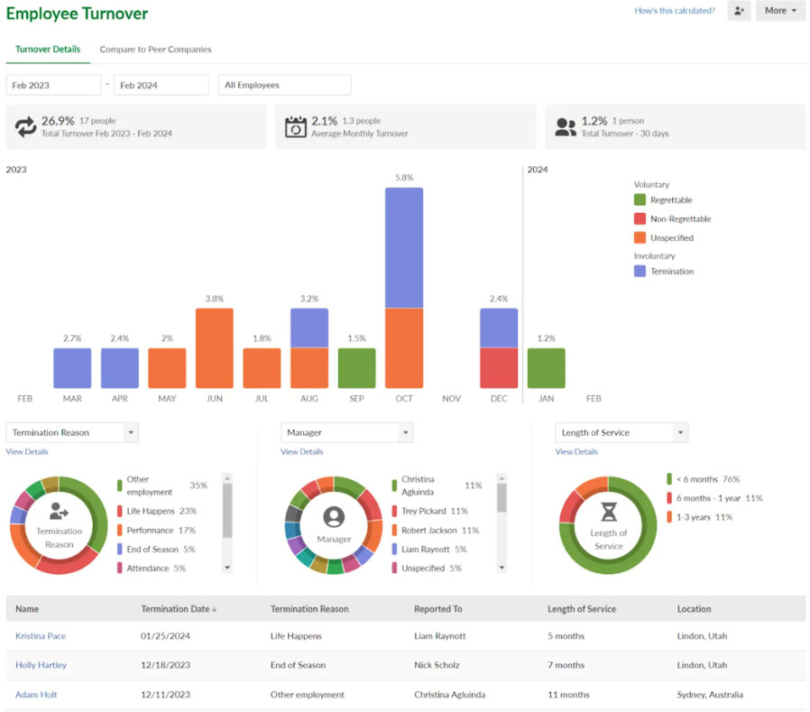
Task: Open Kristina Pace's employee record
Action: coord(40,635)
